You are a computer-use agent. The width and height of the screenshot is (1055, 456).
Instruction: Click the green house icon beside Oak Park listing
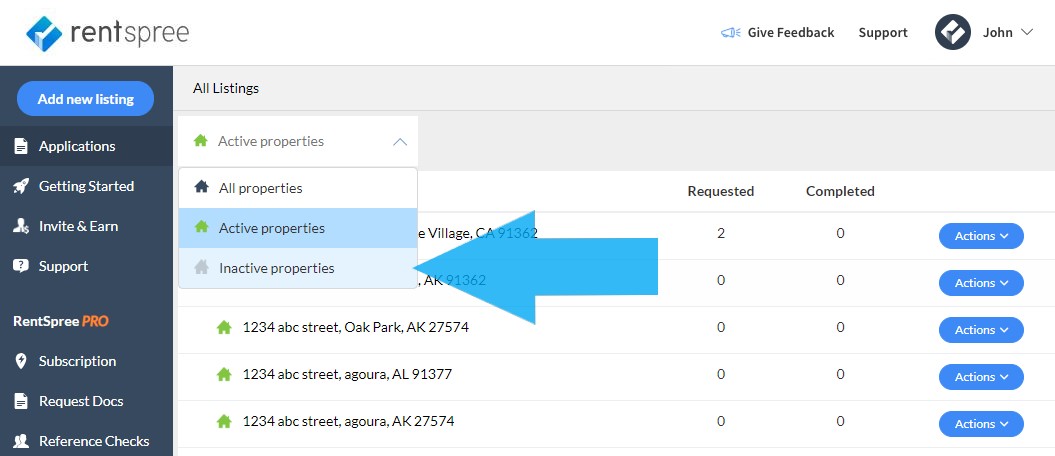(224, 328)
